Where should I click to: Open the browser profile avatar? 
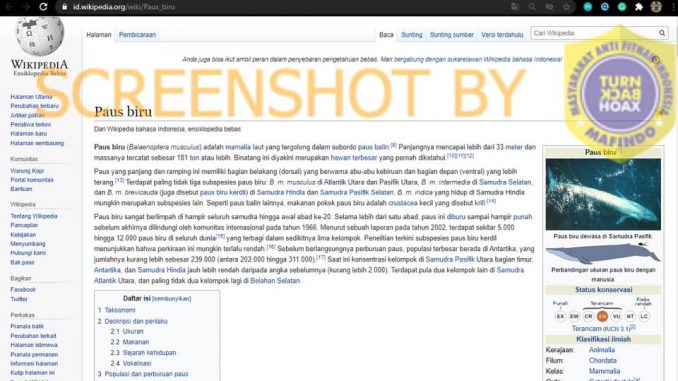(x=656, y=7)
